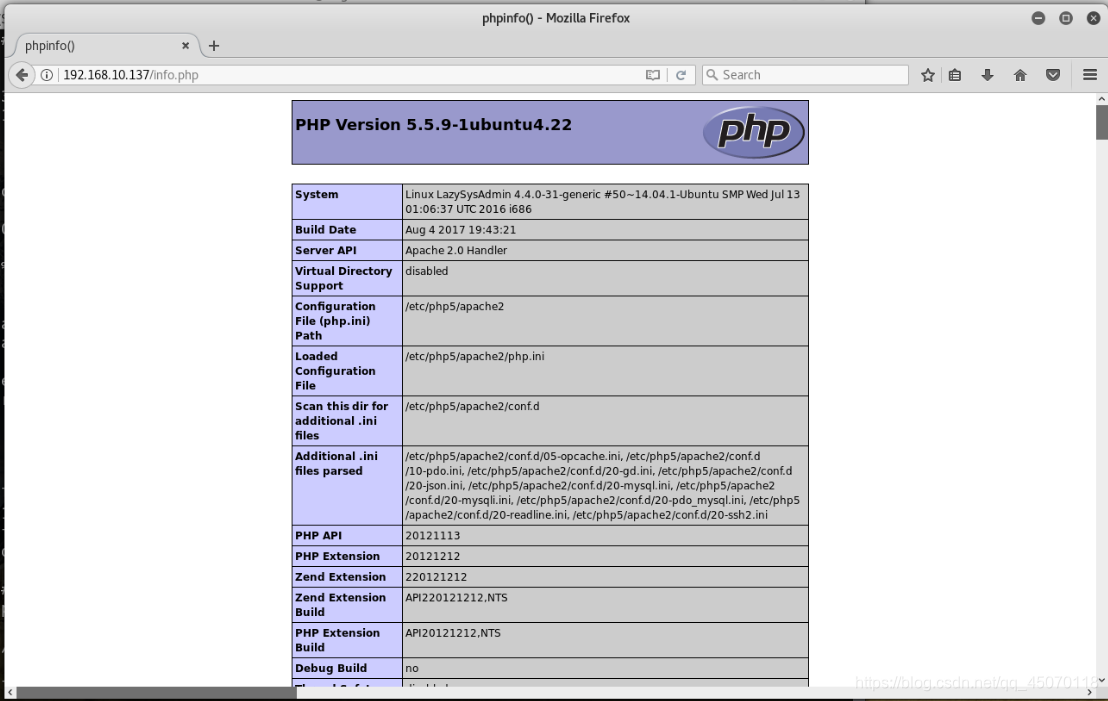Click the Server API label
1108x701 pixels.
[x=326, y=250]
